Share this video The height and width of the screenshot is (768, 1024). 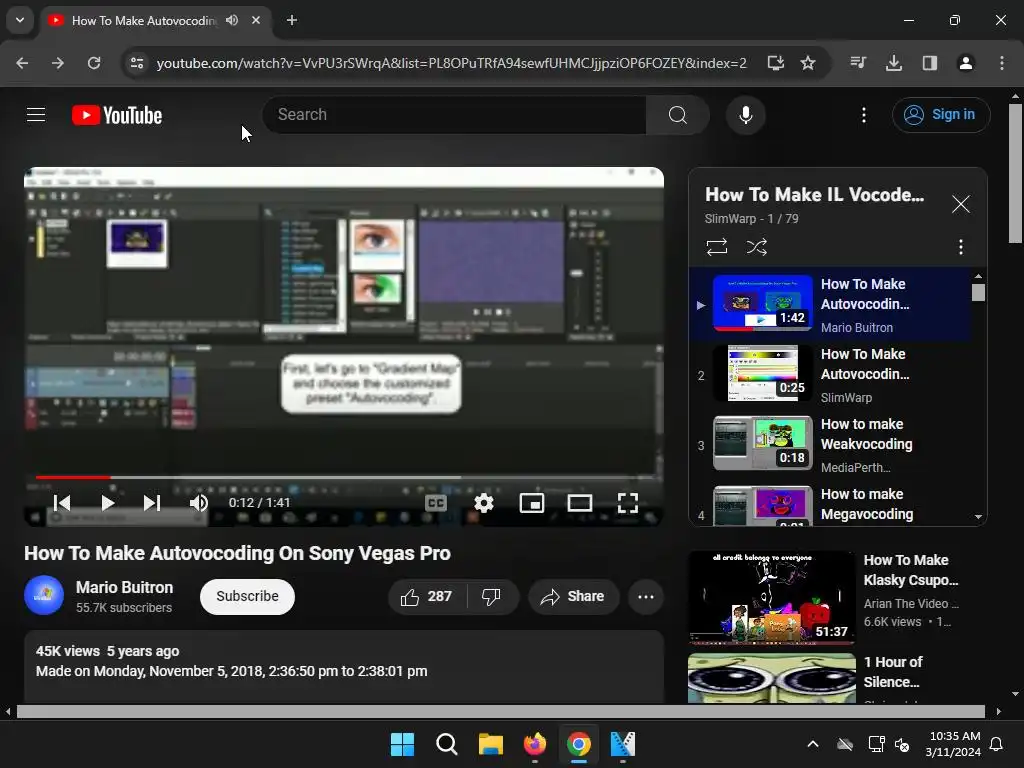(573, 596)
